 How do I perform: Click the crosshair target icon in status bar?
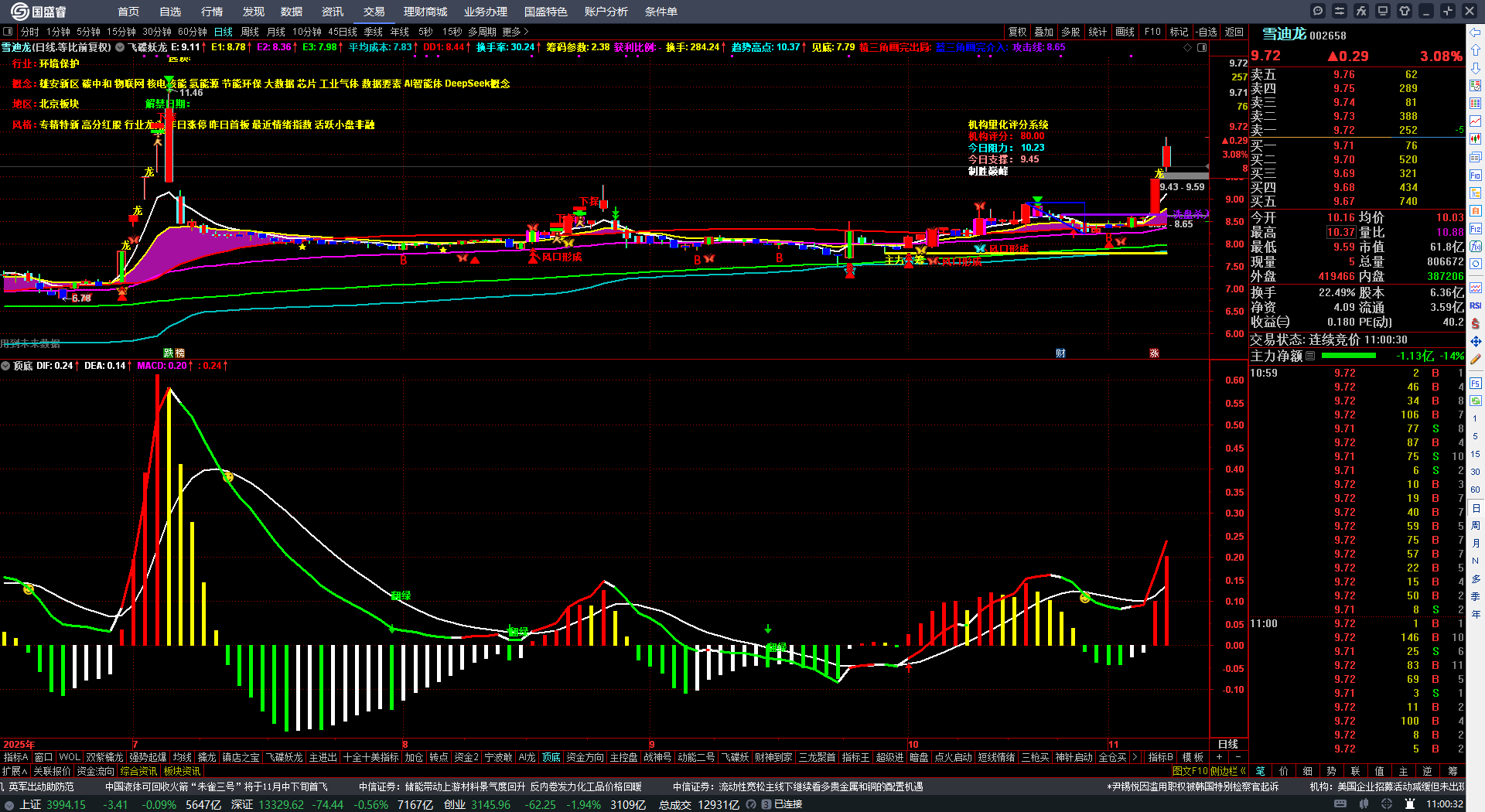(x=1388, y=804)
